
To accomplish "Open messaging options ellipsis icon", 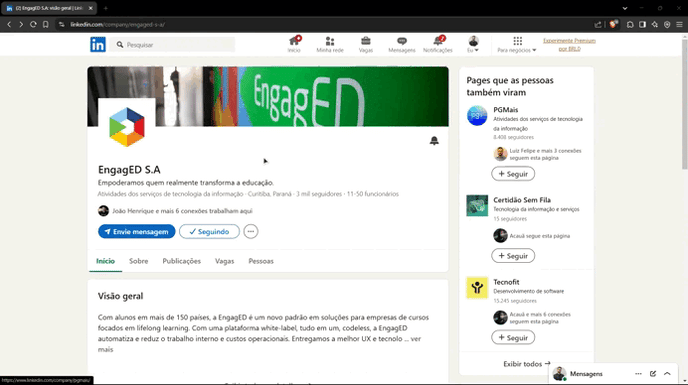I will coord(638,374).
